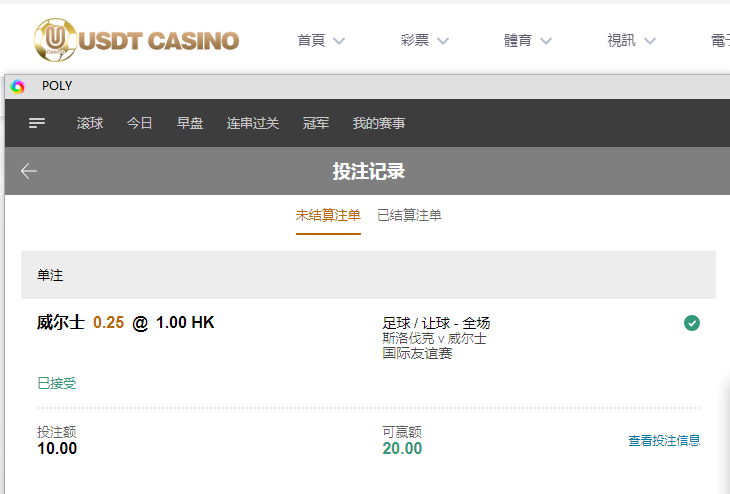Open 我的赛事 in navigation bar
The width and height of the screenshot is (730, 494).
pos(379,123)
